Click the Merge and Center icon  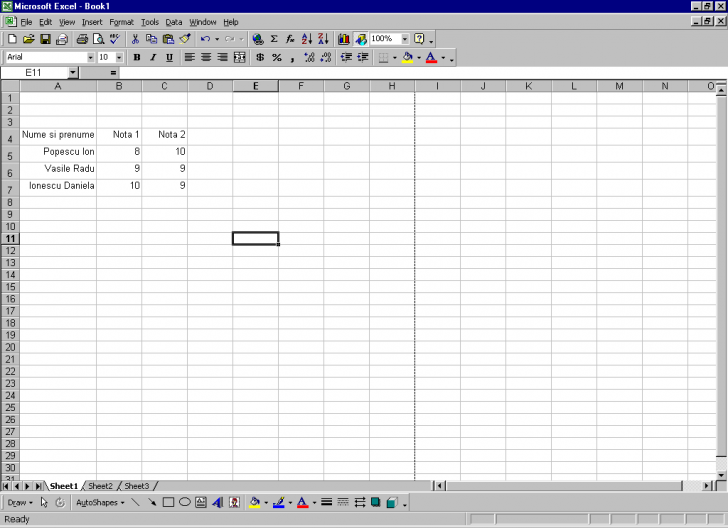[x=239, y=58]
